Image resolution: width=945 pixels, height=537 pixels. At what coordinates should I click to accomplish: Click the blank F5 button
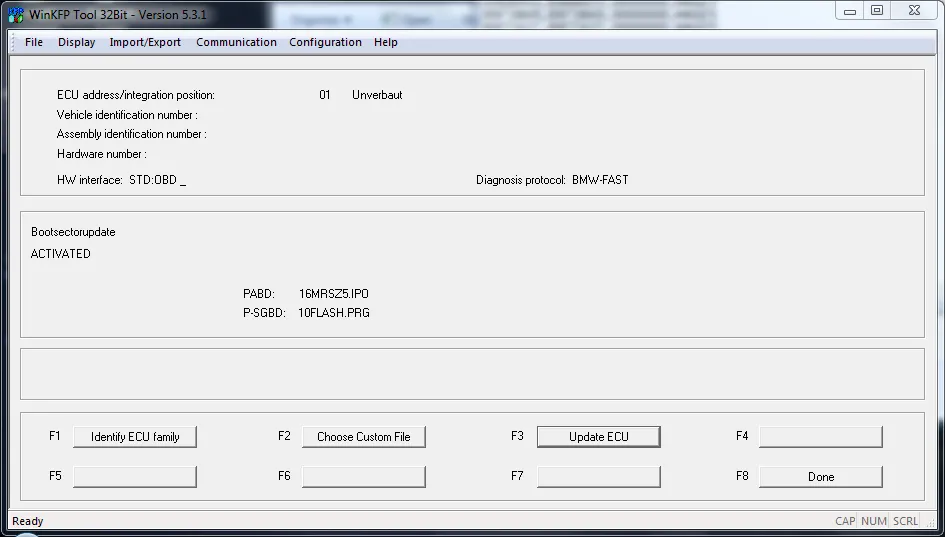135,477
